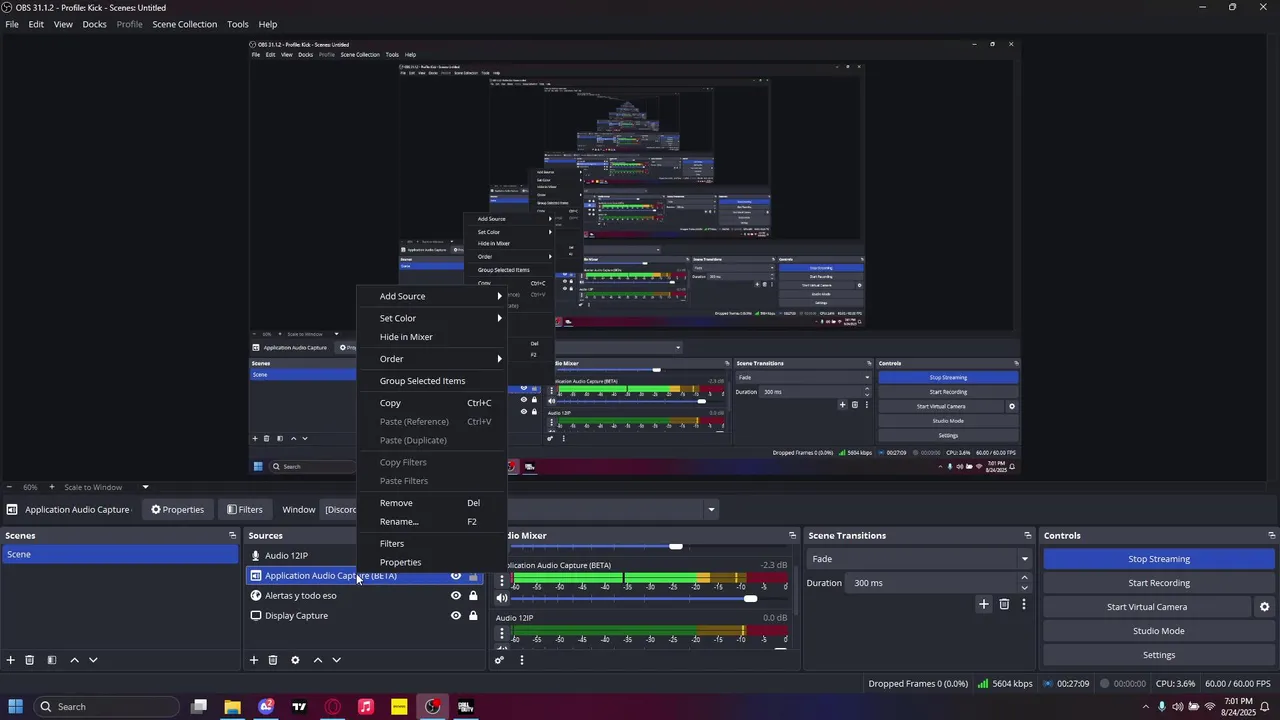Image resolution: width=1280 pixels, height=720 pixels.
Task: Remove selected scene using the trash icon
Action: [x=30, y=660]
